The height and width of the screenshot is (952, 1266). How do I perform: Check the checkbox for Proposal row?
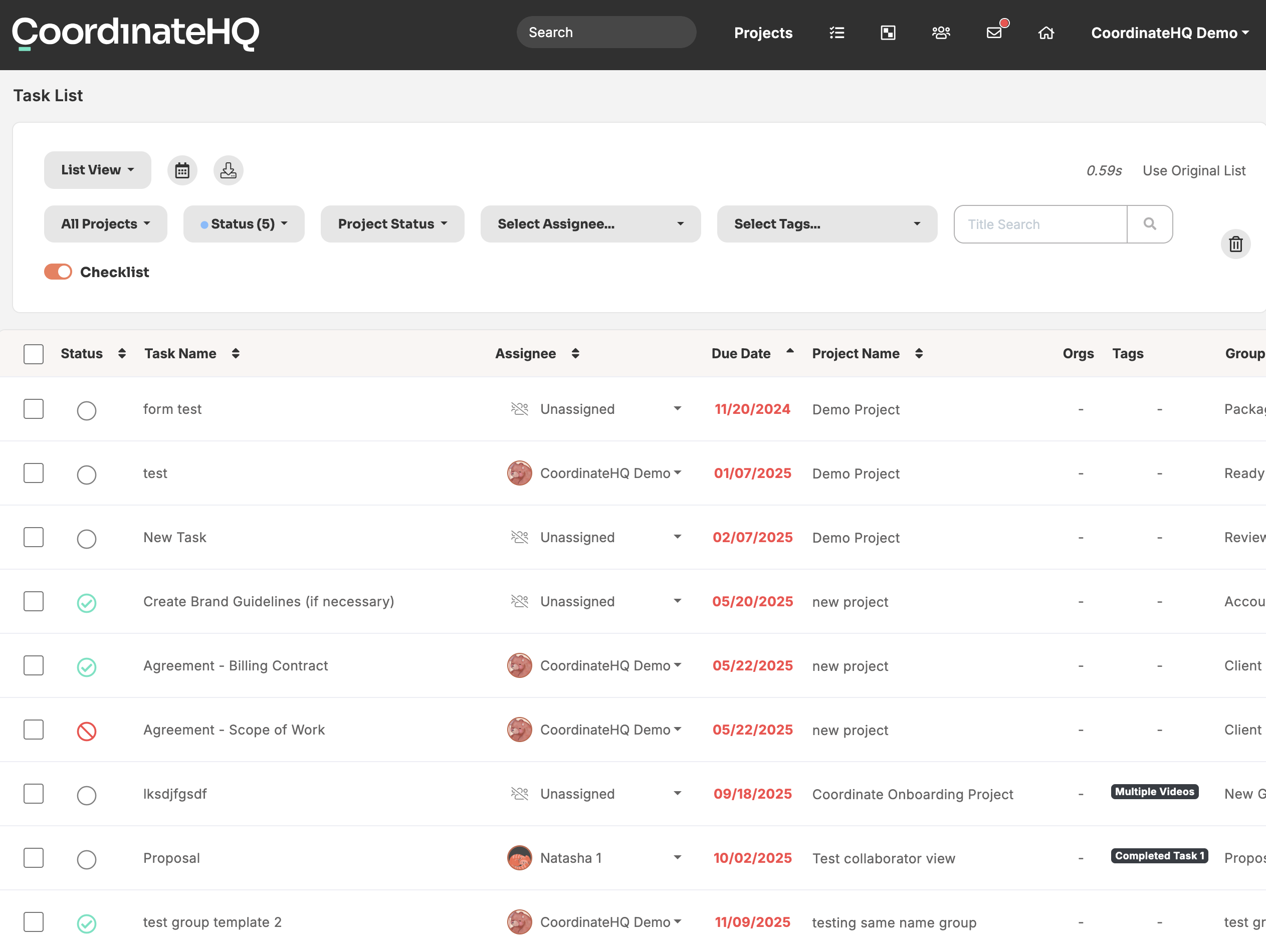(x=33, y=858)
